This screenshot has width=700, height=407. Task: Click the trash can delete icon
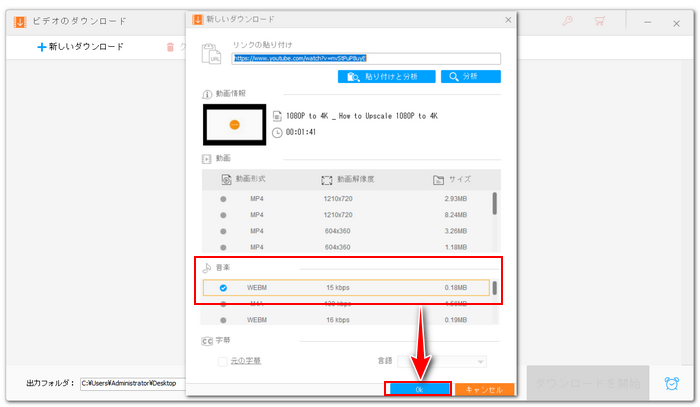[x=170, y=46]
